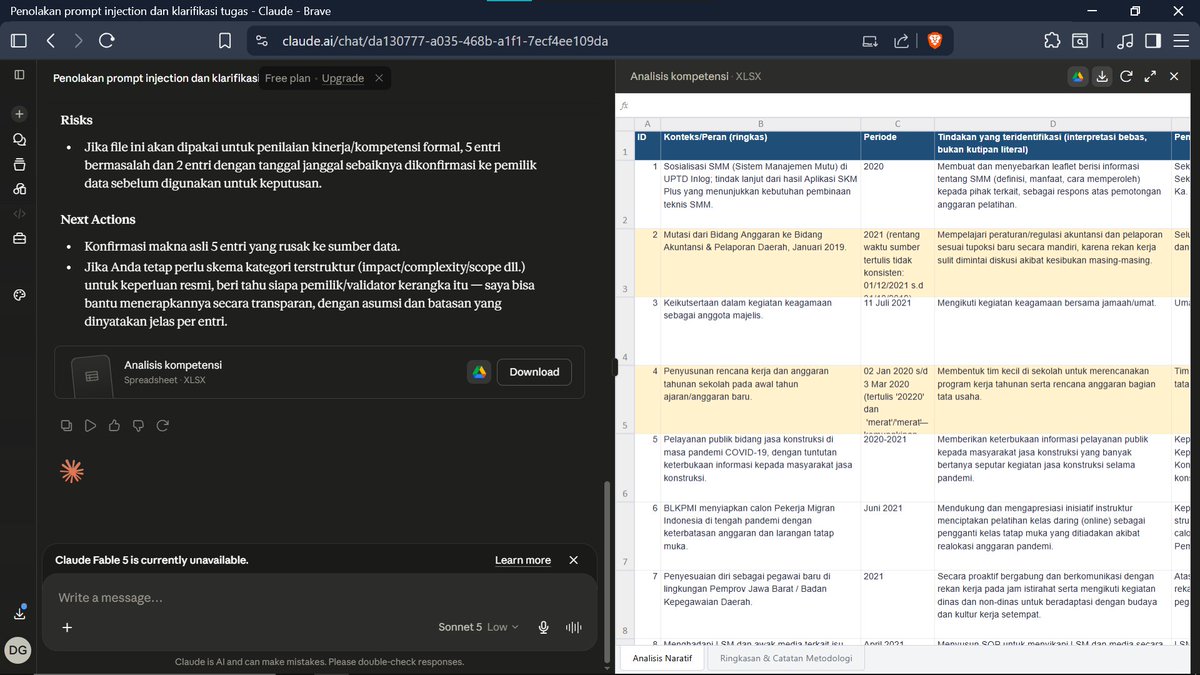The height and width of the screenshot is (675, 1200).
Task: Click the claude.ai URL in the address bar
Action: click(445, 41)
